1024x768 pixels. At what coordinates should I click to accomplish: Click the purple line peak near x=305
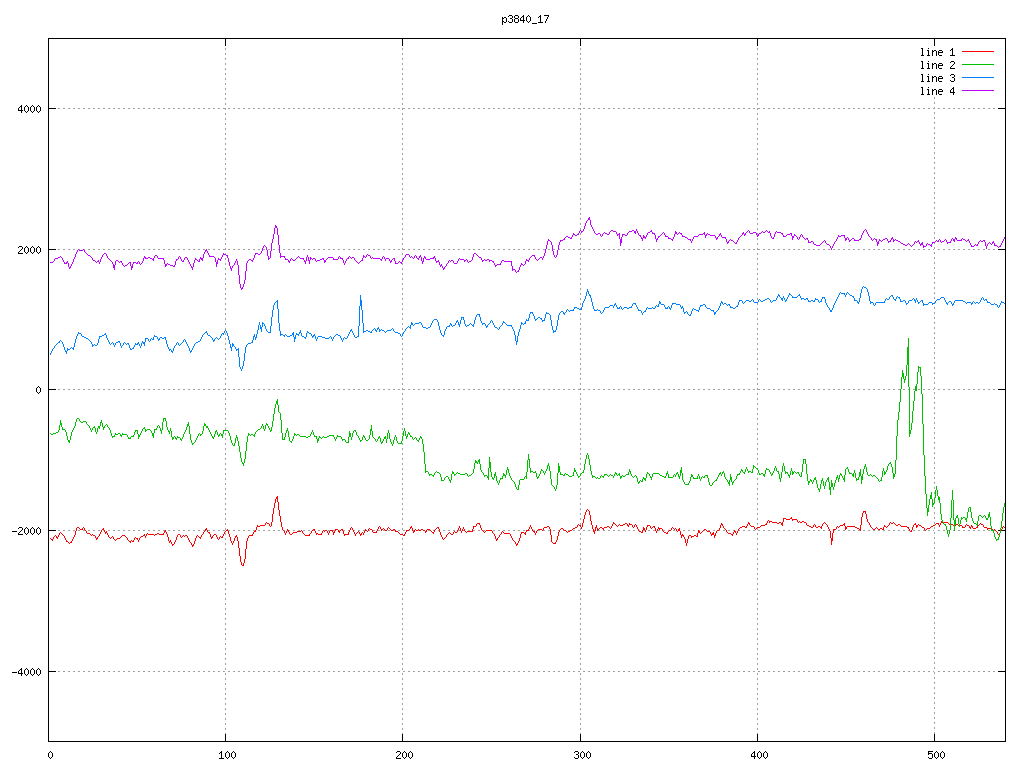click(x=589, y=219)
